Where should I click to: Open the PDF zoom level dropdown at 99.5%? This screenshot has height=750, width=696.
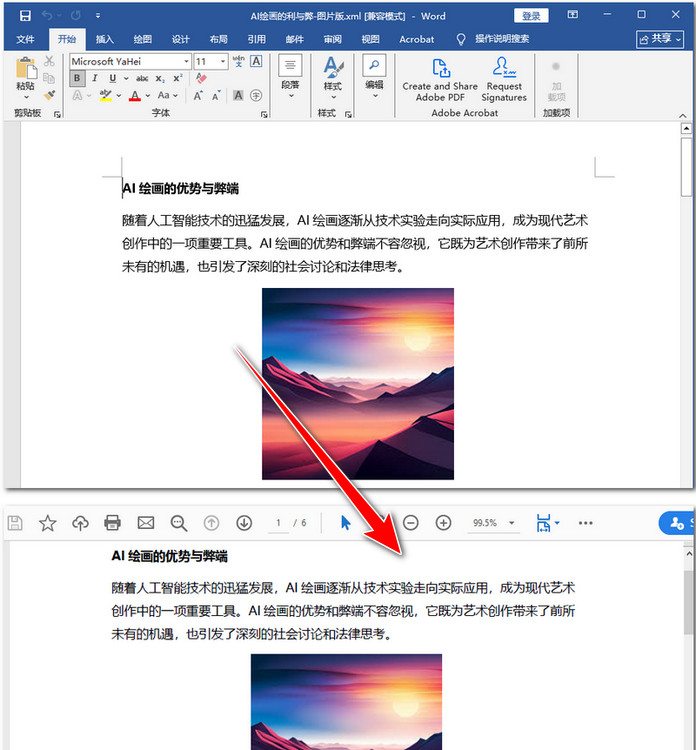click(511, 523)
